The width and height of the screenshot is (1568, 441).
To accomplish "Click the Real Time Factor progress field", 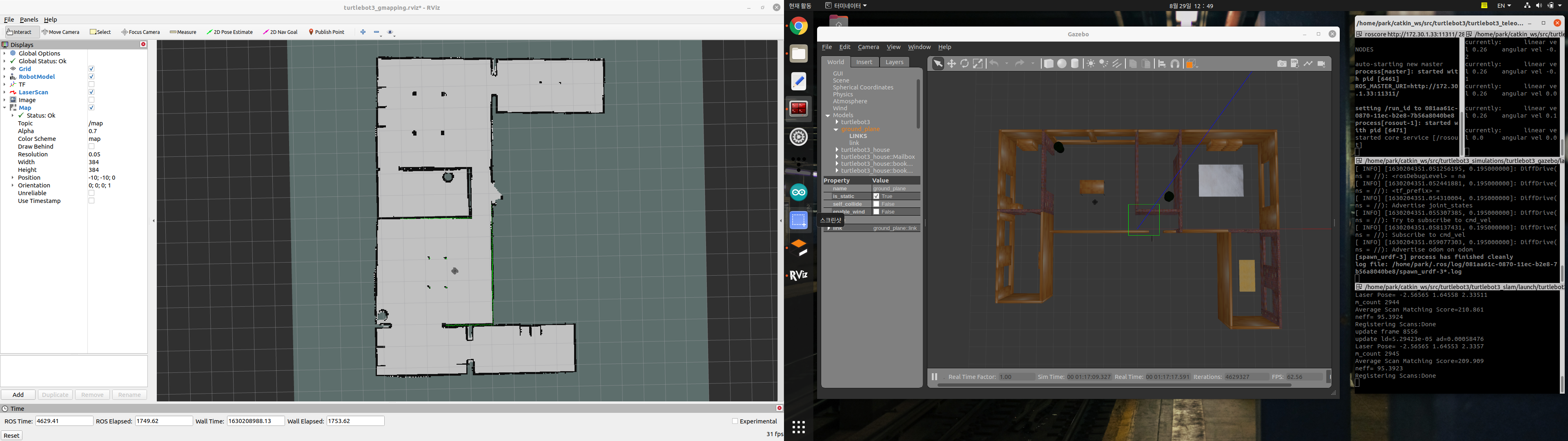I will coord(1016,377).
